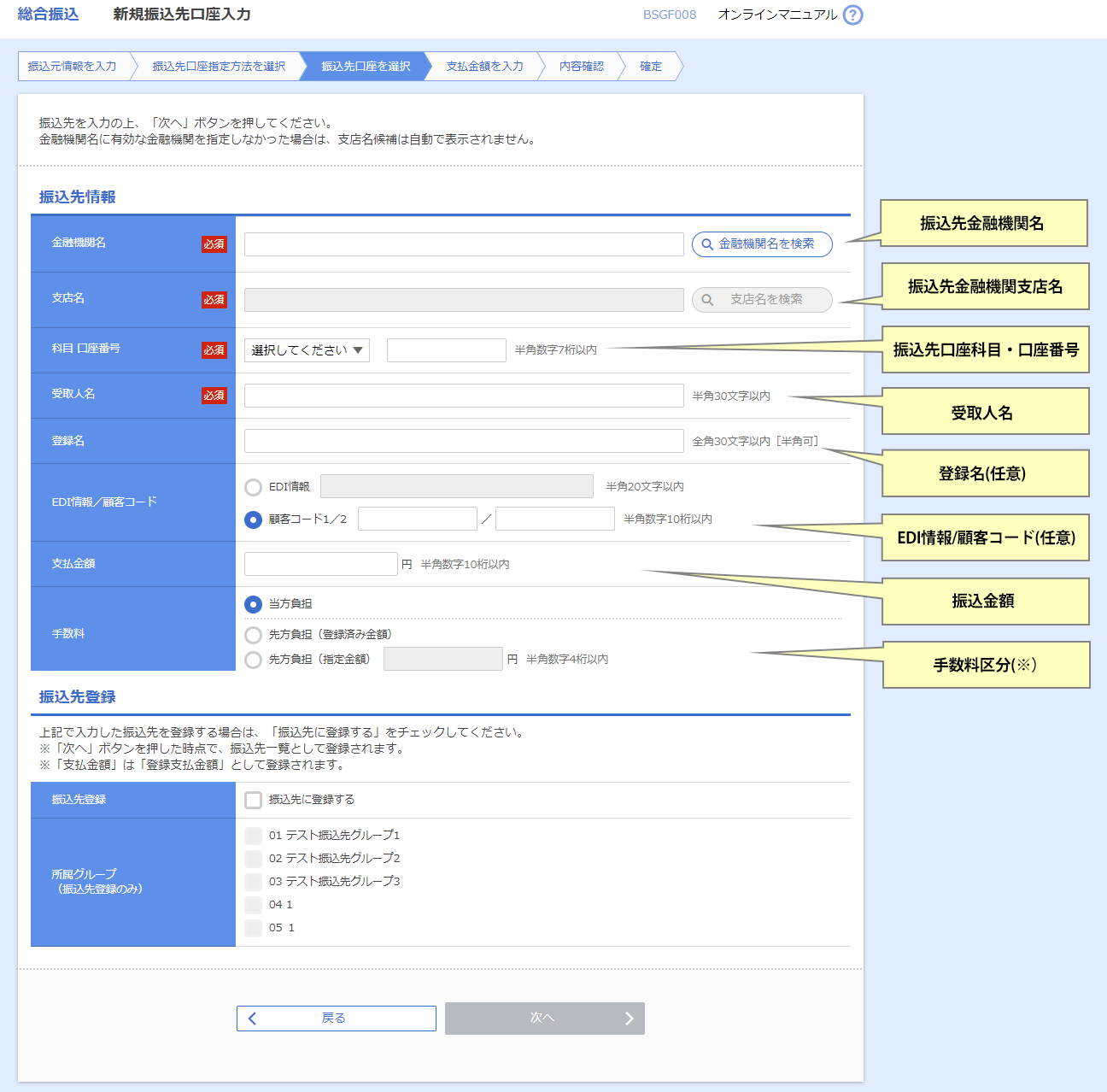Click the 受取人名 input field

(x=463, y=396)
